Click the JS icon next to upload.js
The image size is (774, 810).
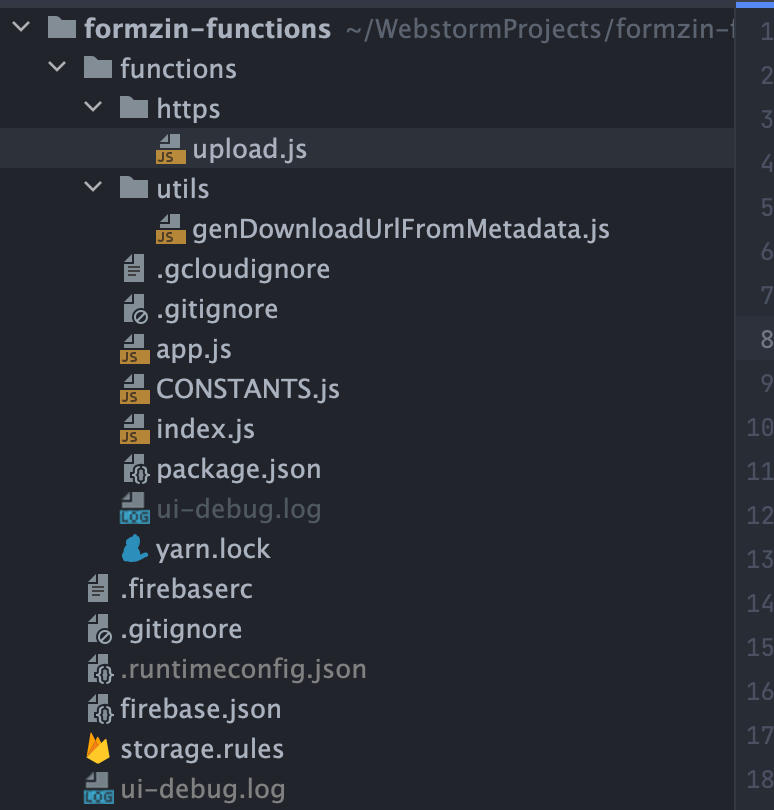pyautogui.click(x=170, y=149)
